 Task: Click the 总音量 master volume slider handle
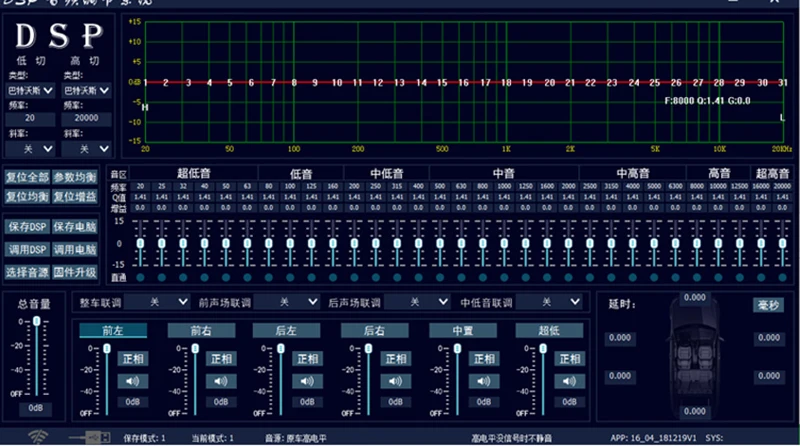pos(37,321)
